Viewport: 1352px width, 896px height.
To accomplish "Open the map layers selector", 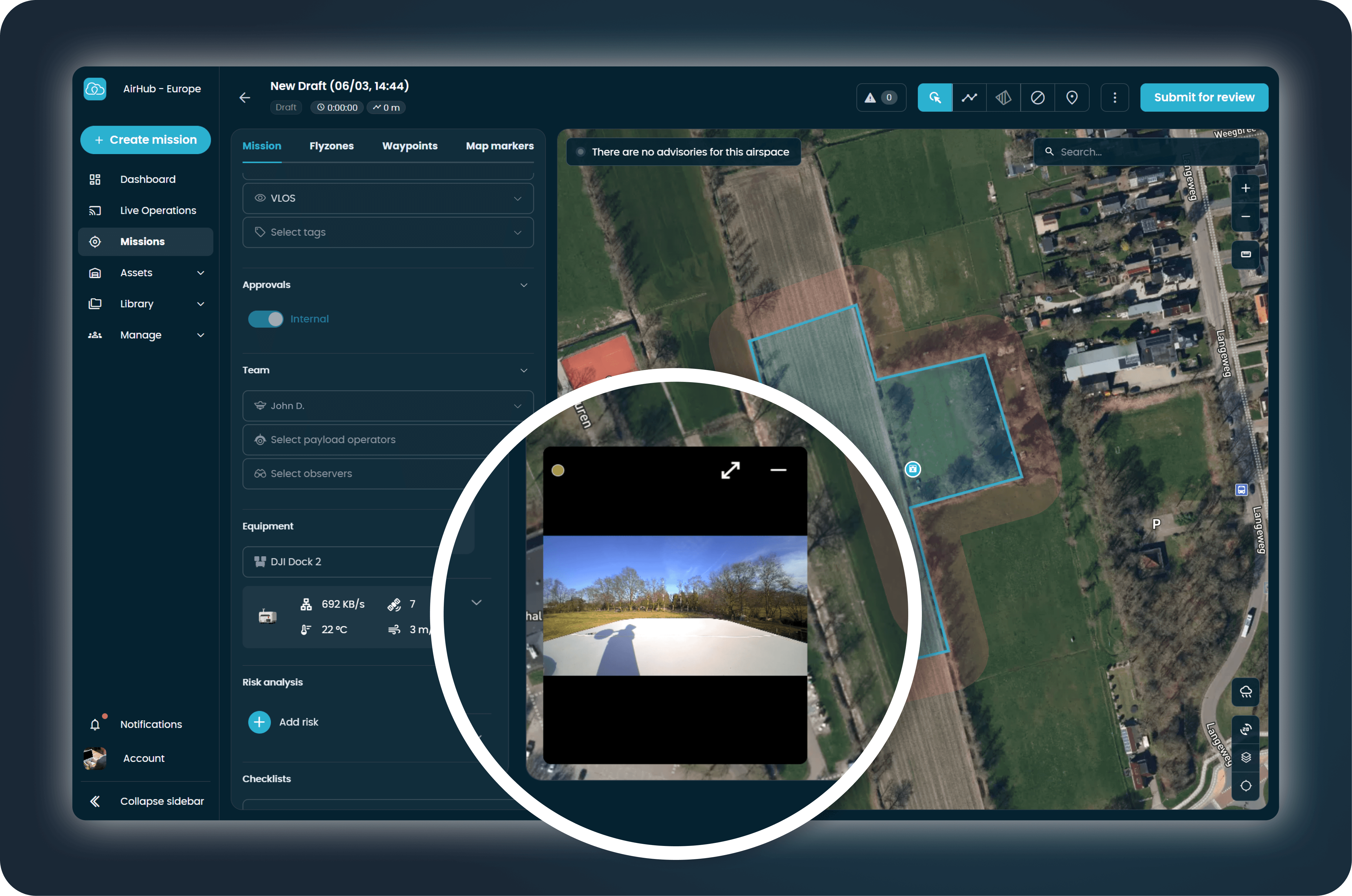I will pos(1246,758).
